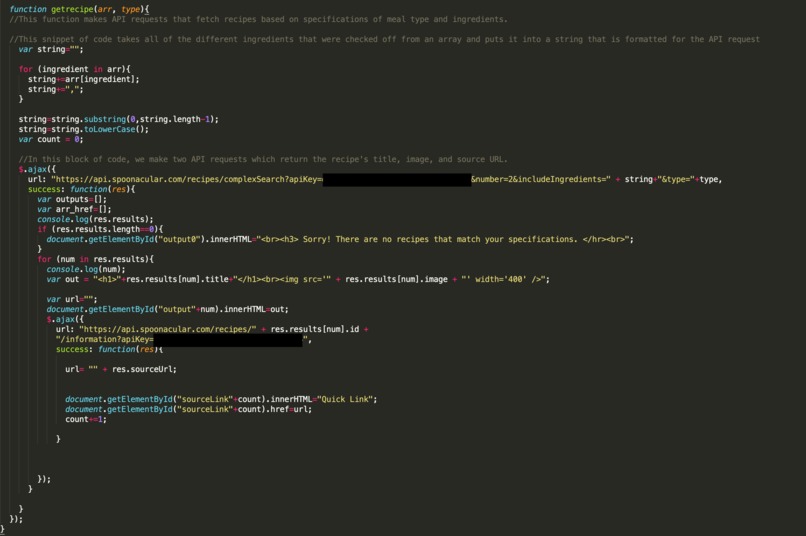
Task: Click the sourceLink line ending '.href=url;'
Action: 188,410
